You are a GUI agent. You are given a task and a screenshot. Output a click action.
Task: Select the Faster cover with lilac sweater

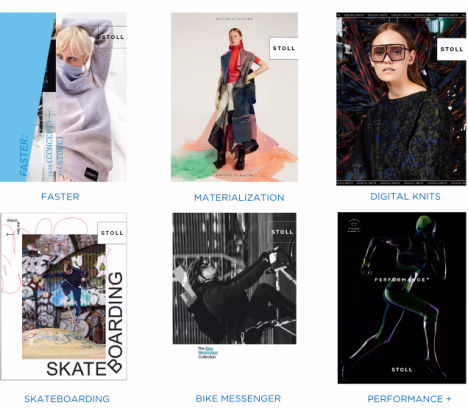click(x=63, y=97)
